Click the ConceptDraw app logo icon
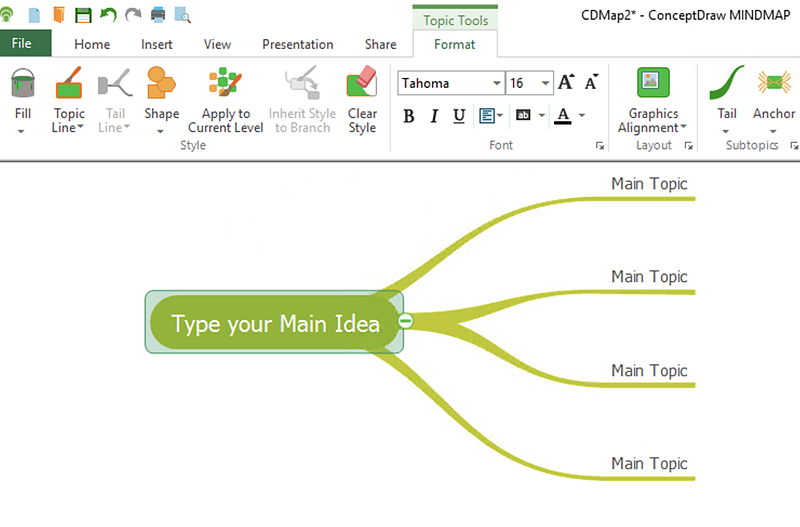Screen dimensions: 800x527 6,14
